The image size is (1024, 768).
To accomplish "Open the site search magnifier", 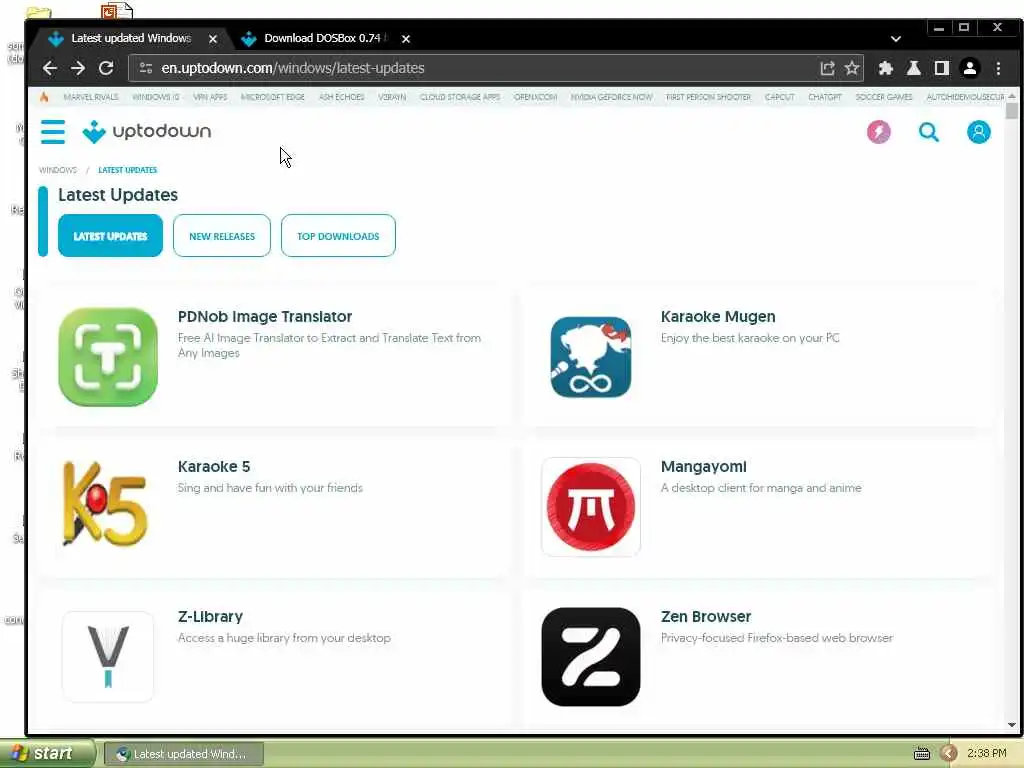I will pyautogui.click(x=929, y=132).
